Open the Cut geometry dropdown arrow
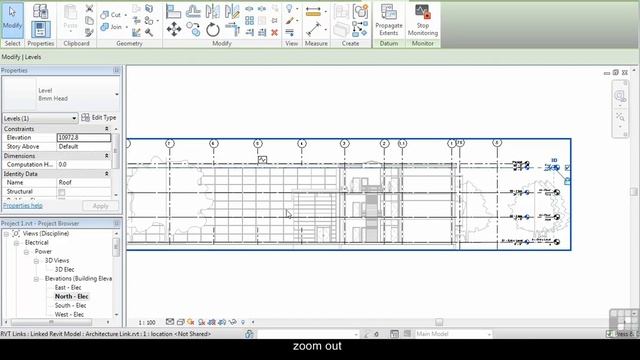Screen dimensions: 640x360 (x=125, y=15)
